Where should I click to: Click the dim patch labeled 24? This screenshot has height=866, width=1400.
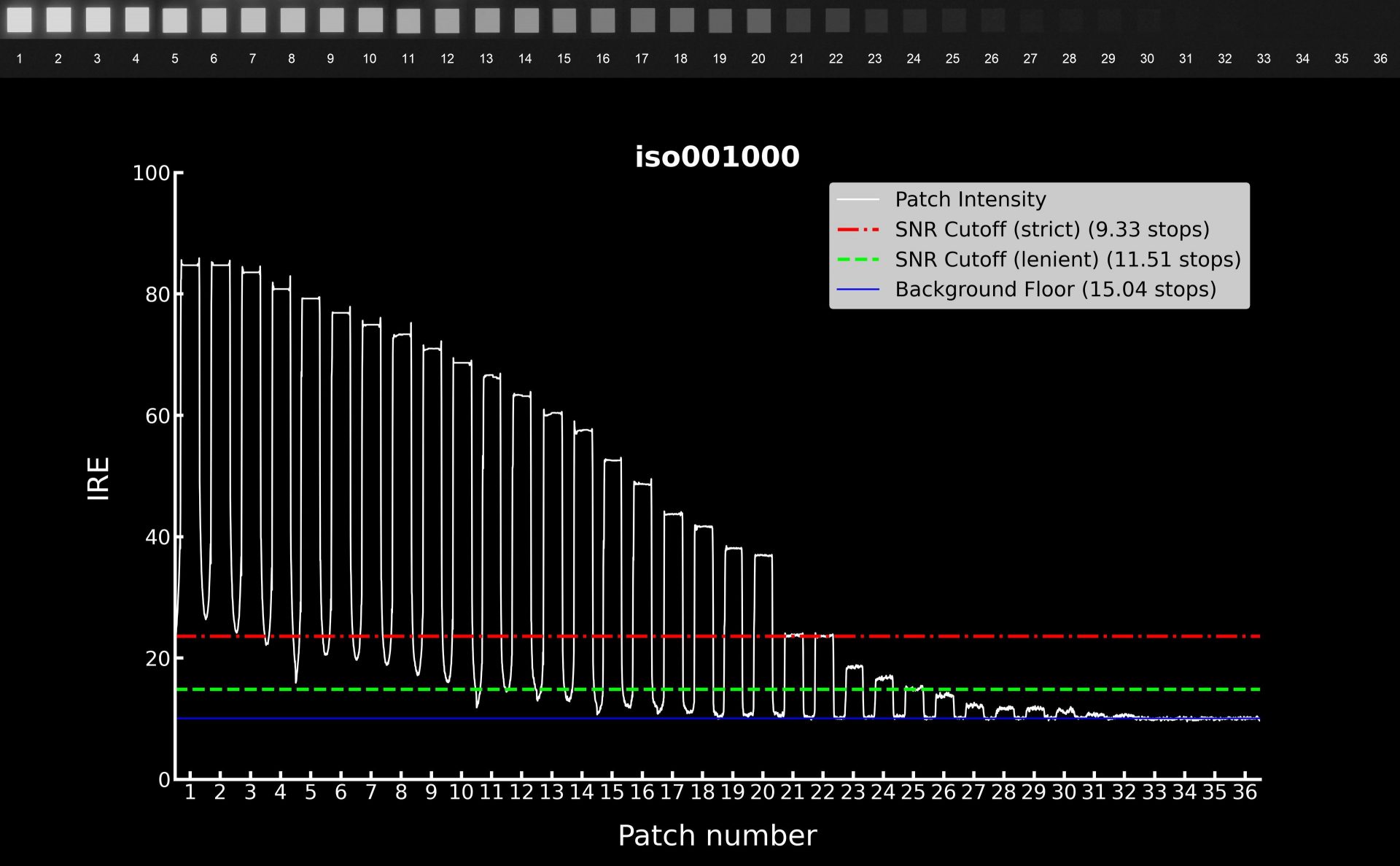coord(914,20)
